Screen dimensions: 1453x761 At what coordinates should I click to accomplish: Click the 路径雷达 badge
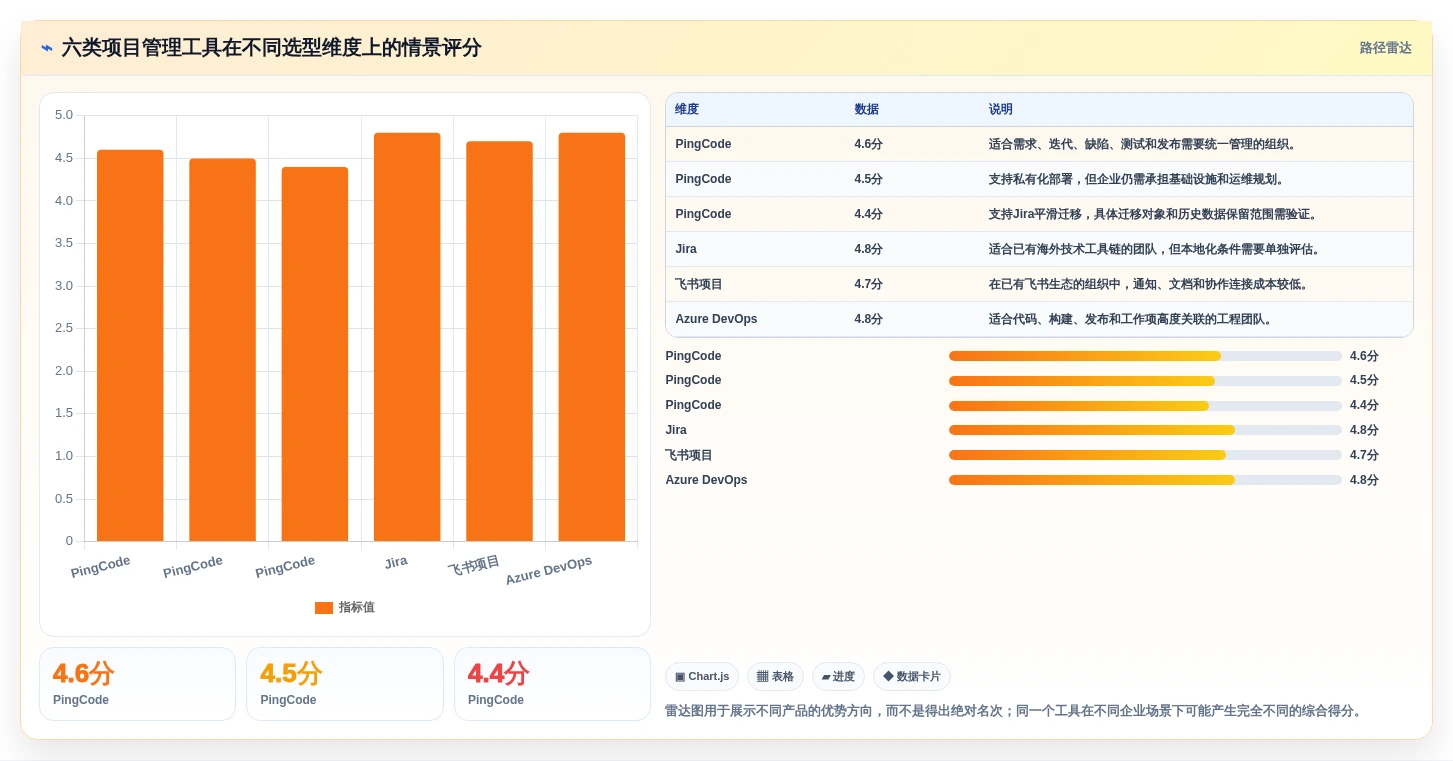click(x=1385, y=48)
